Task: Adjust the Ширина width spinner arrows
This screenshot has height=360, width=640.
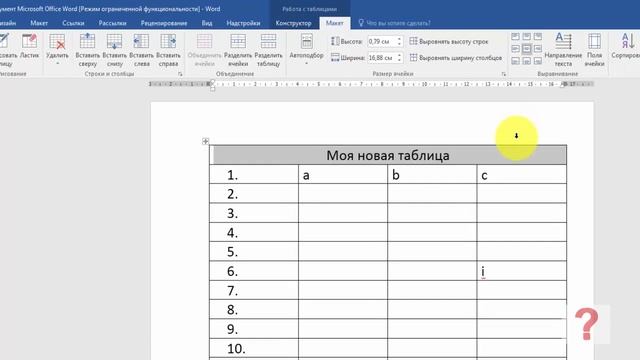Action: [x=400, y=58]
